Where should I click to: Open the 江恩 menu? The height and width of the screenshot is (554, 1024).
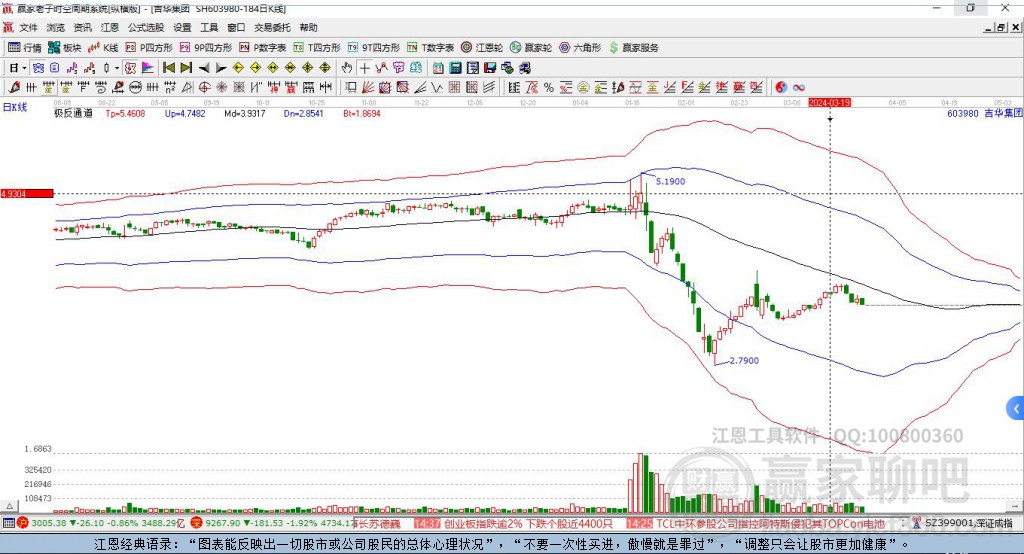[110, 27]
